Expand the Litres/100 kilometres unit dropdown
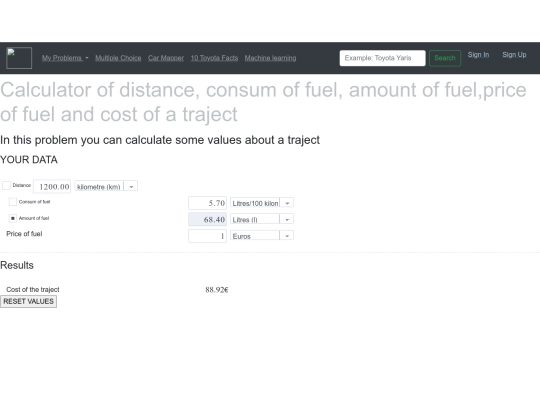The width and height of the screenshot is (540, 405). [262, 203]
